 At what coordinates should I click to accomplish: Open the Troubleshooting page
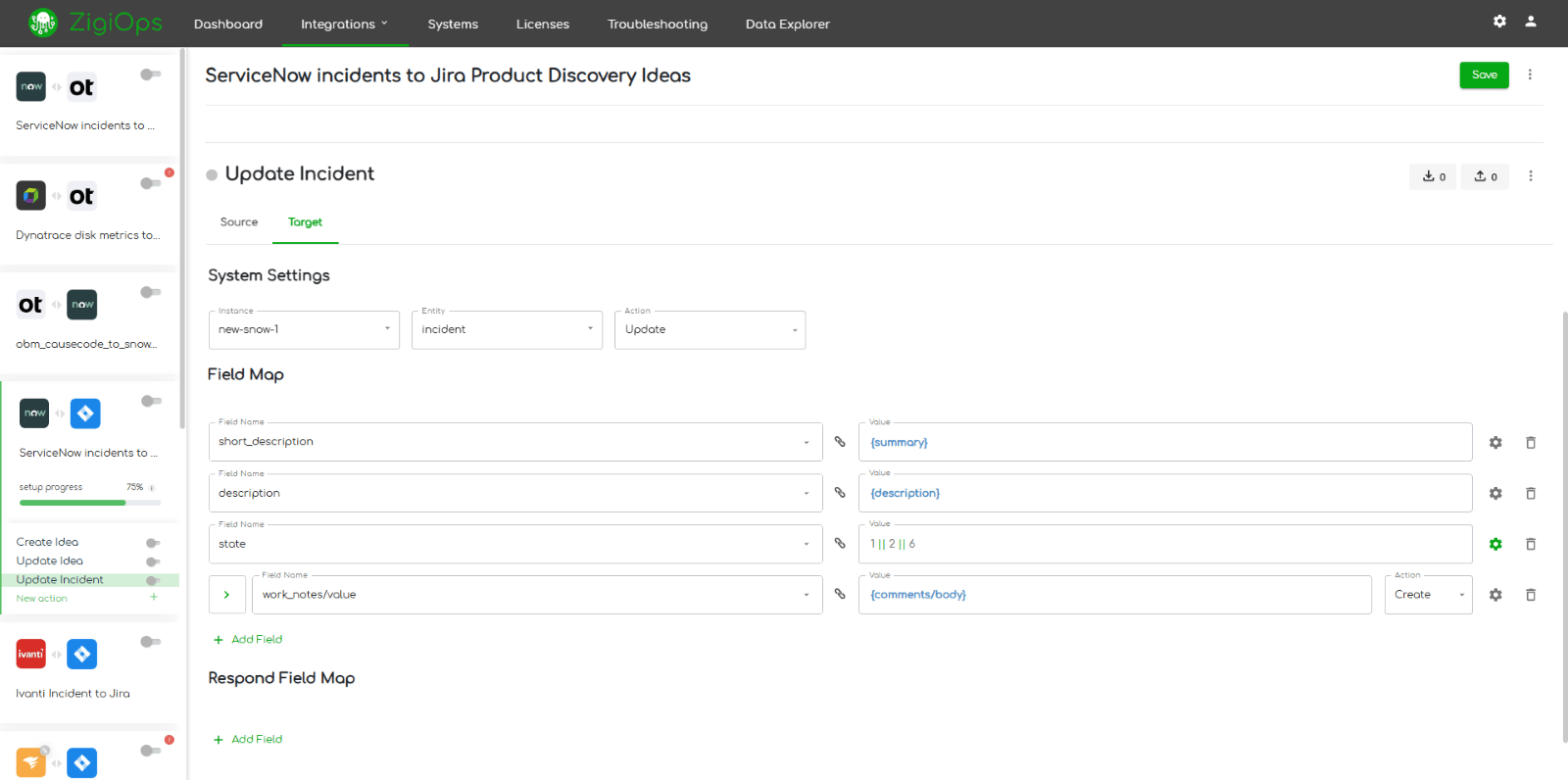[x=658, y=24]
